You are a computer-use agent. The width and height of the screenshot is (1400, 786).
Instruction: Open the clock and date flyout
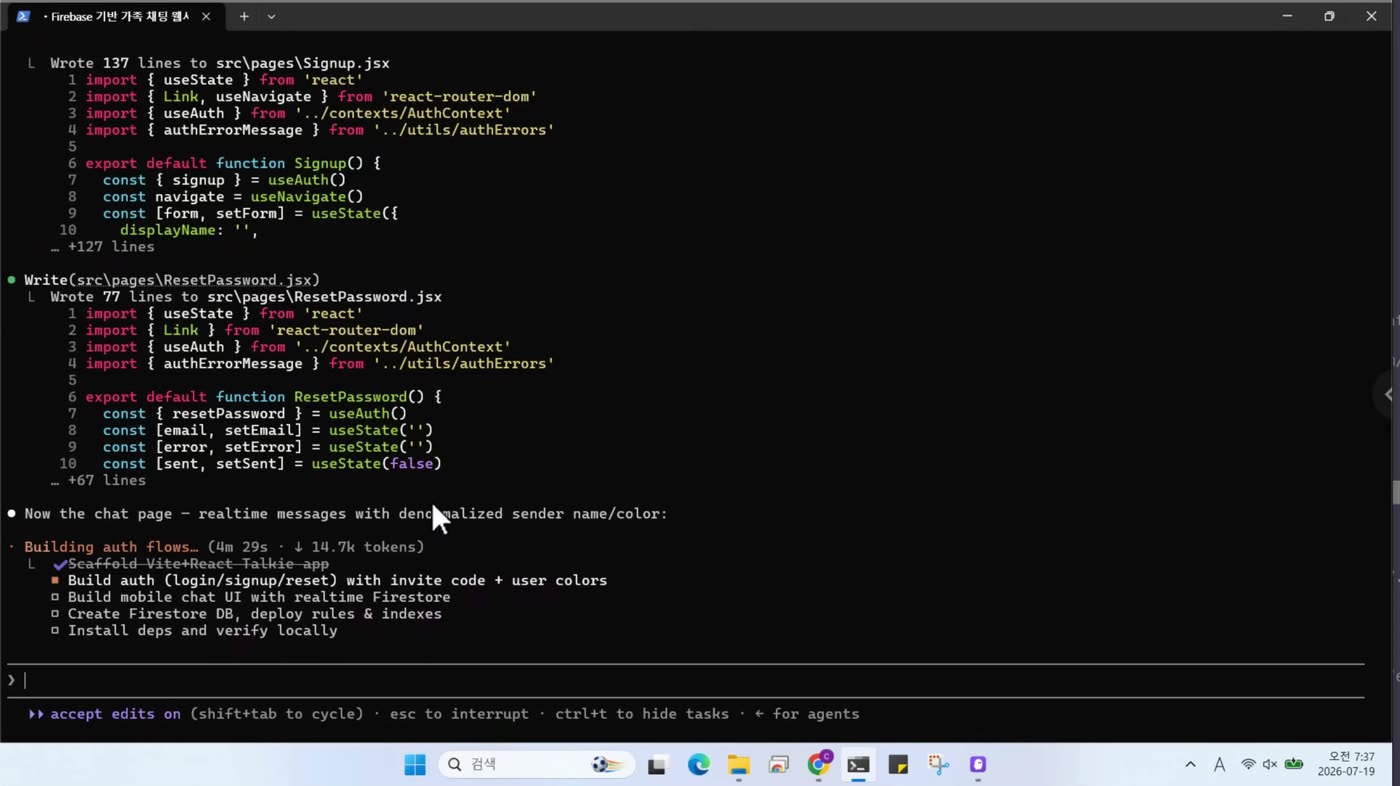click(x=1346, y=765)
